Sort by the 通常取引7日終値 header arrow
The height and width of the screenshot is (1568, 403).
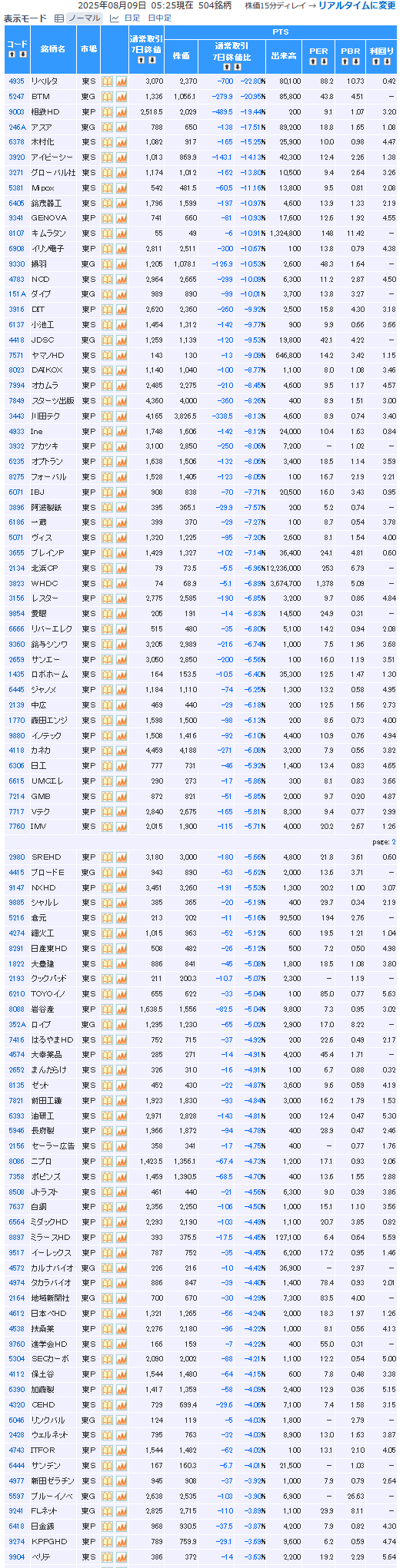[x=141, y=61]
